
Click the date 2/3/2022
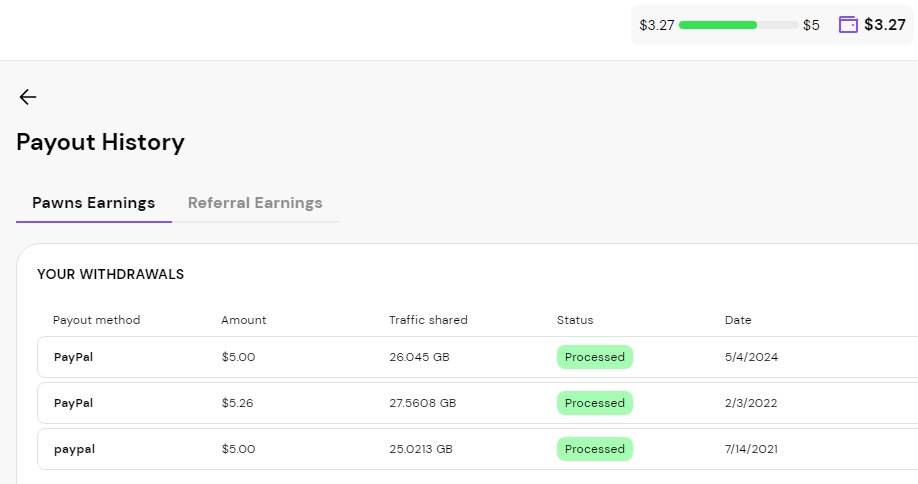(751, 403)
